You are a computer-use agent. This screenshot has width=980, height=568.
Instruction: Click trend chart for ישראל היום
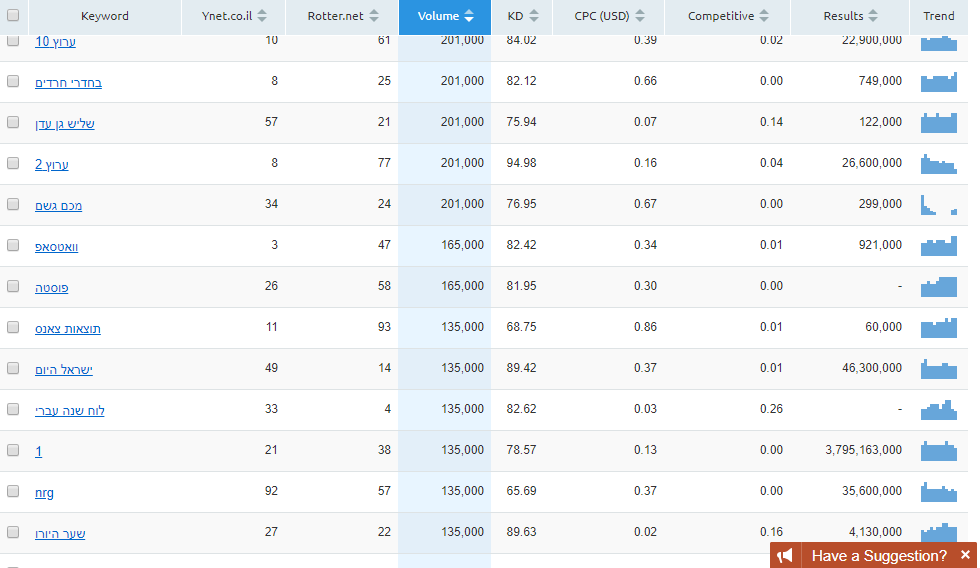(x=939, y=369)
